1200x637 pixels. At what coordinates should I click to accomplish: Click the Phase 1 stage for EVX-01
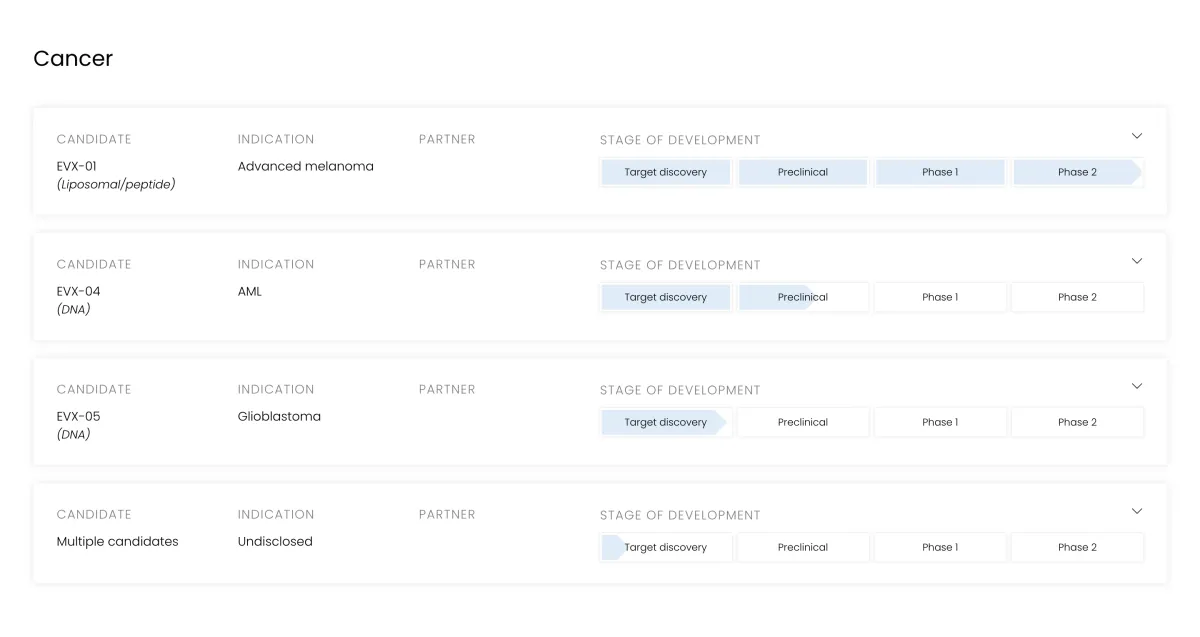[x=940, y=172]
